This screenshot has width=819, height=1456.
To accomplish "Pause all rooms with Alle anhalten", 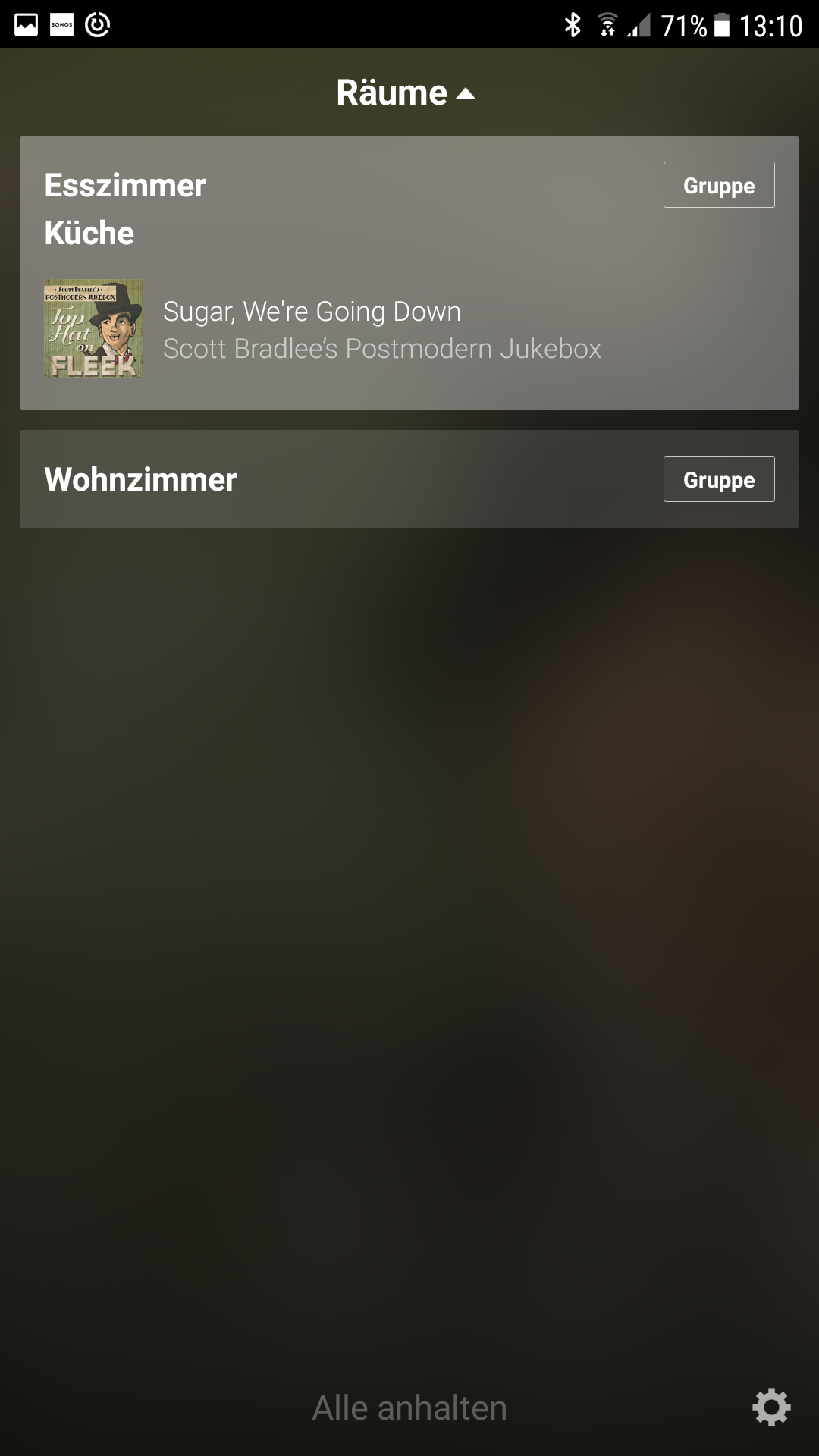I will pyautogui.click(x=409, y=1407).
